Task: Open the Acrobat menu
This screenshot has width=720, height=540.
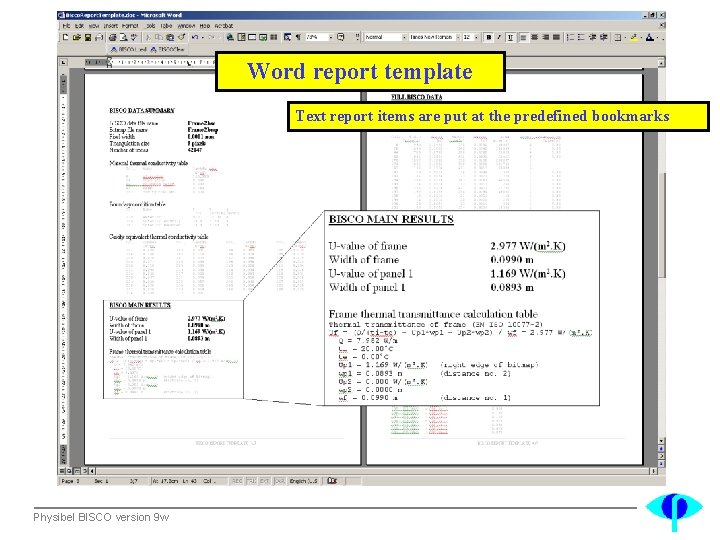Action: coord(224,26)
